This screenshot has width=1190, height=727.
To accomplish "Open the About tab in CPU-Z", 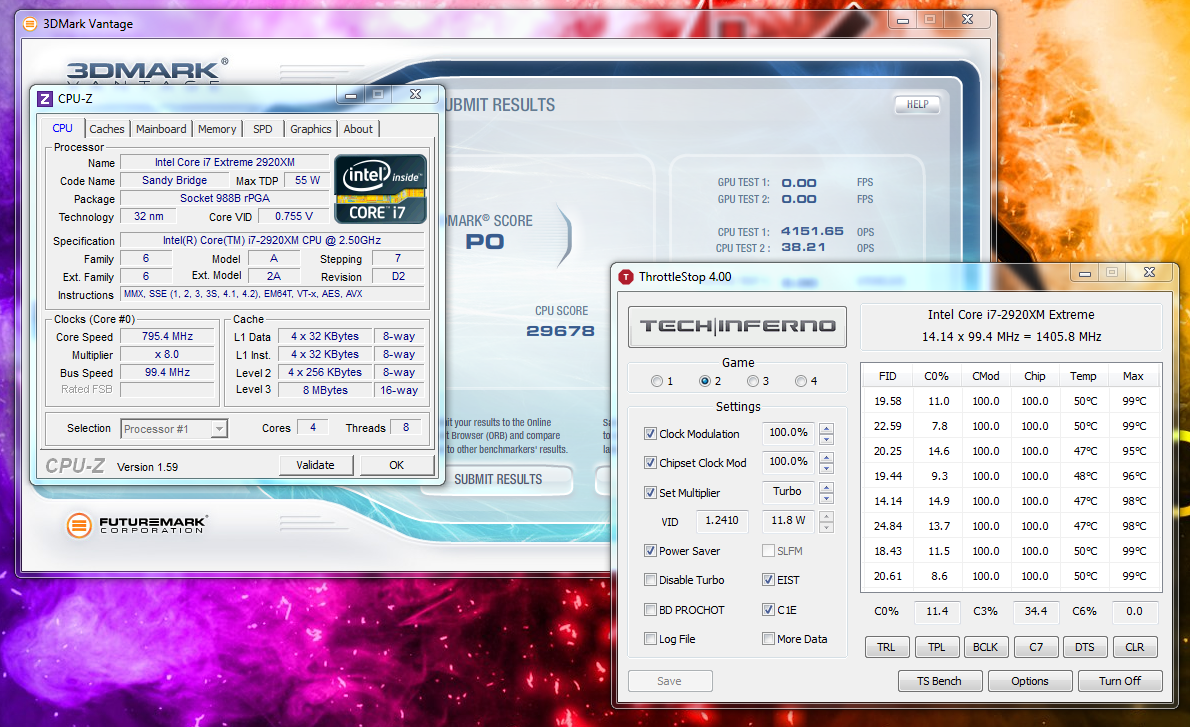I will click(358, 129).
